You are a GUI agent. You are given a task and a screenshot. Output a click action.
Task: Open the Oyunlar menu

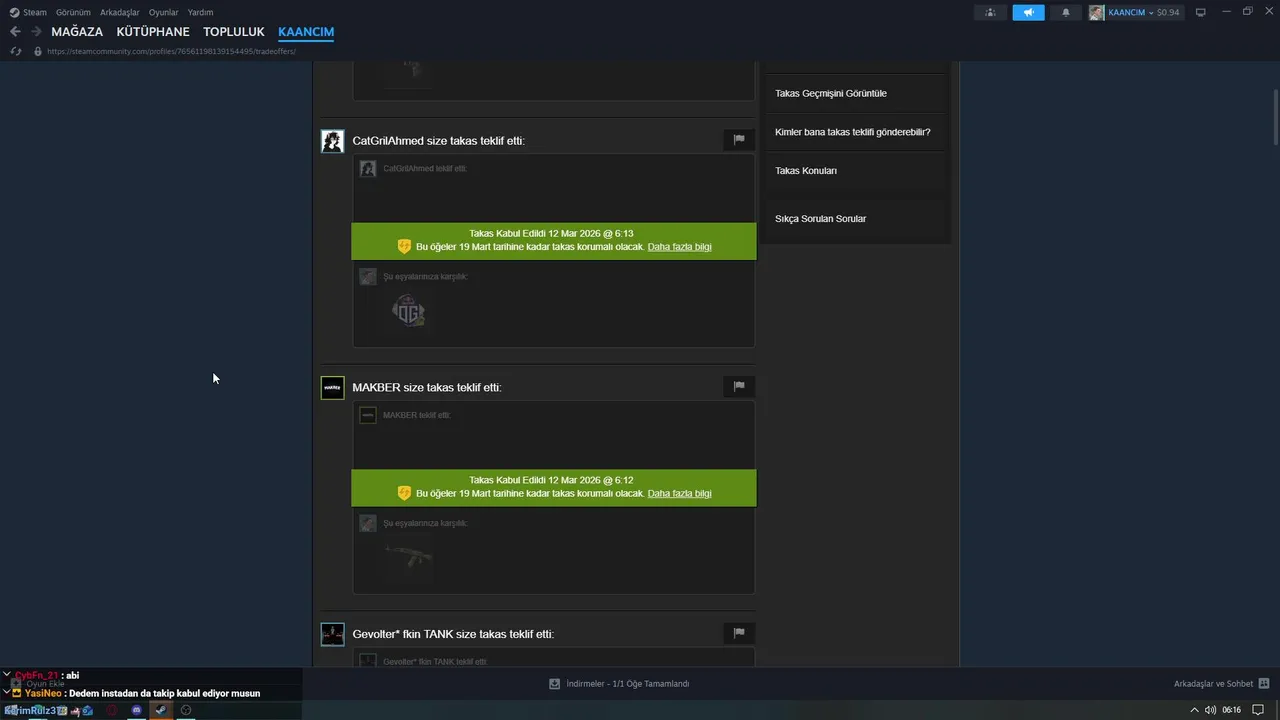(164, 12)
